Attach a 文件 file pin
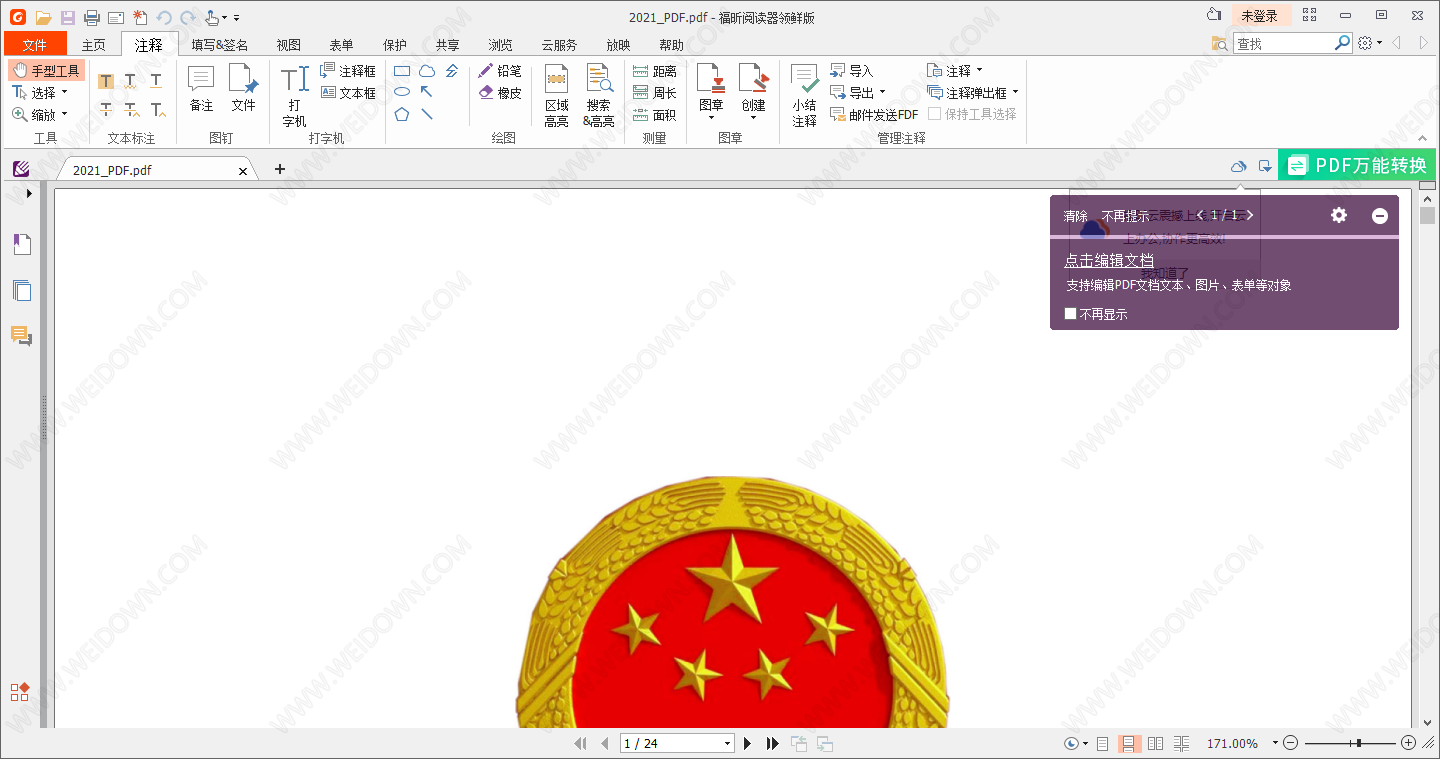Viewport: 1440px width, 759px height. (243, 89)
